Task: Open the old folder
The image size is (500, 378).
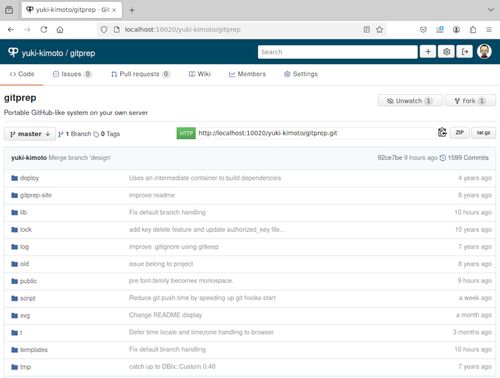Action: pos(24,264)
